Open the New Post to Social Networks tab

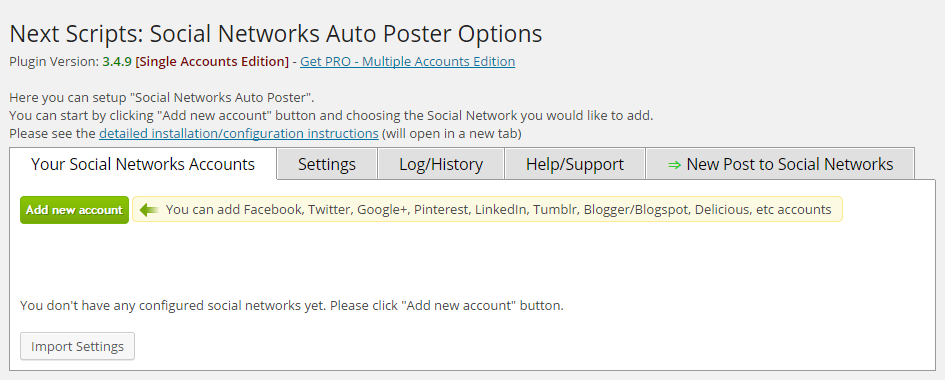(x=780, y=164)
